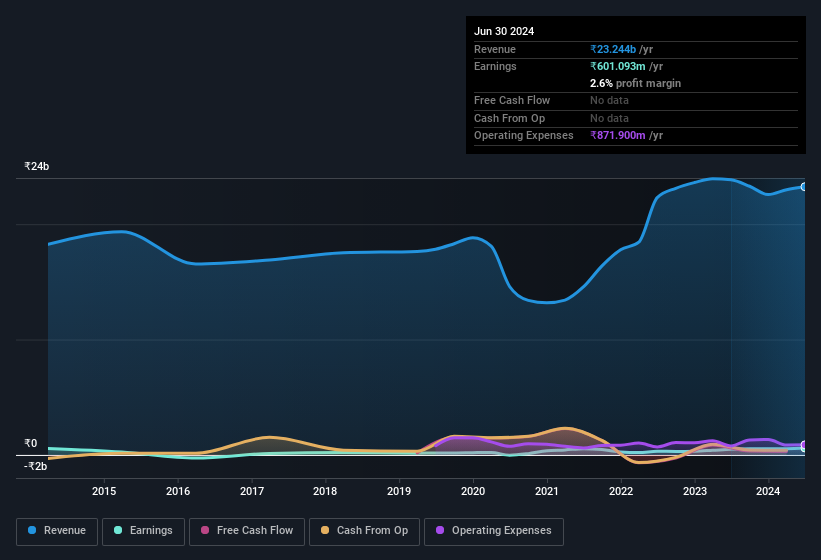Image resolution: width=821 pixels, height=560 pixels.
Task: Click the Free Cash Flow tooltip row label
Action: [512, 100]
